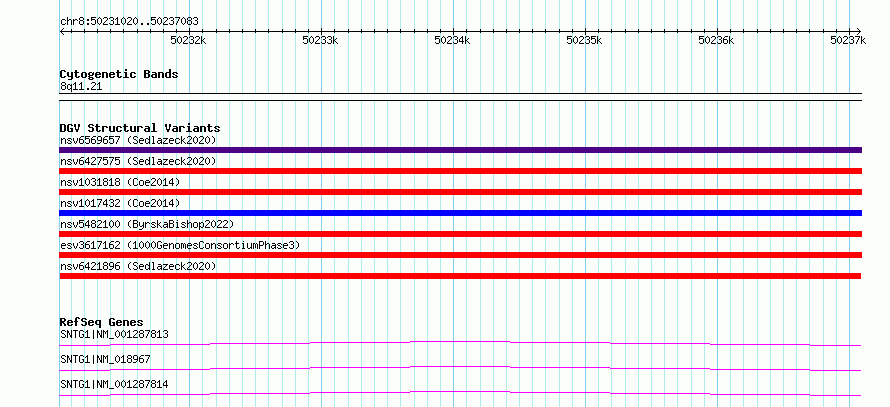Image resolution: width=890 pixels, height=407 pixels.
Task: Click the red bar under nsv6427575
Action: 460,171
